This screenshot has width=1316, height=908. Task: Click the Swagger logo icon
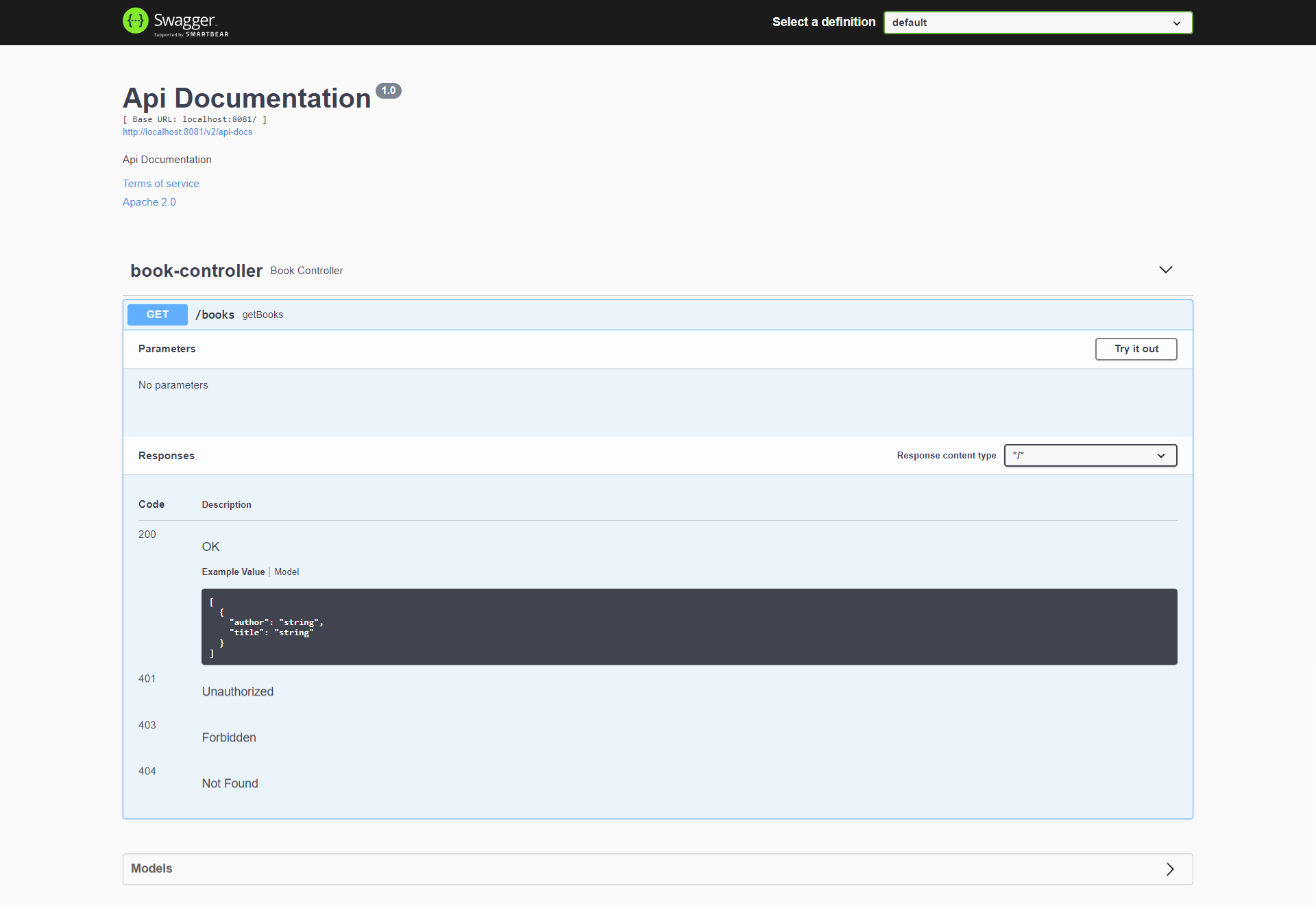tap(135, 21)
